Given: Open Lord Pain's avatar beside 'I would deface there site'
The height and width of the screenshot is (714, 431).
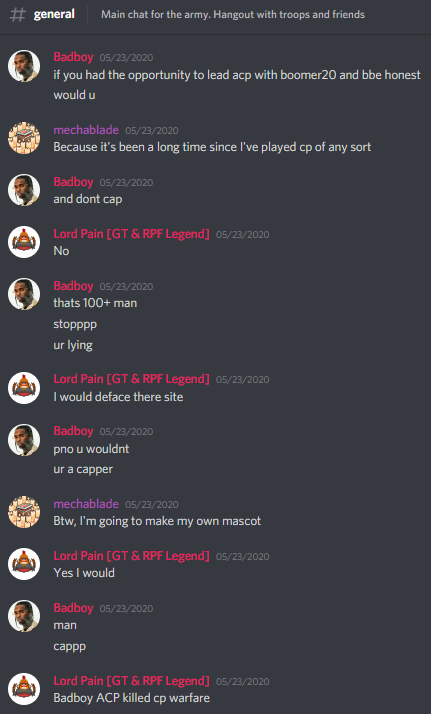Looking at the screenshot, I should point(24,388).
